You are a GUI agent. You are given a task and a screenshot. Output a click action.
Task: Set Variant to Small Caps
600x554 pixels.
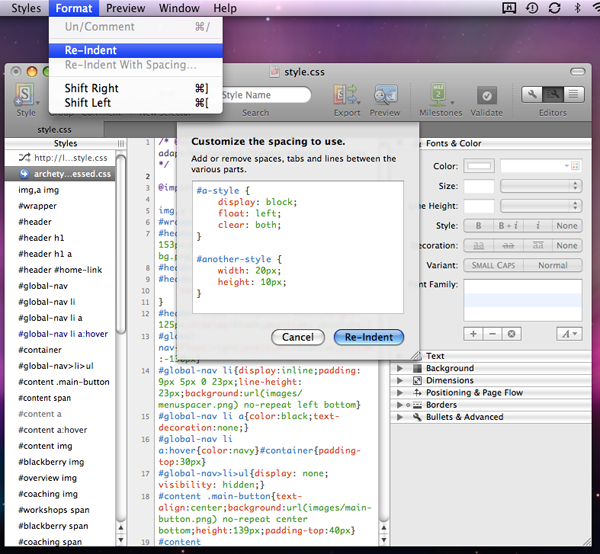coord(493,265)
